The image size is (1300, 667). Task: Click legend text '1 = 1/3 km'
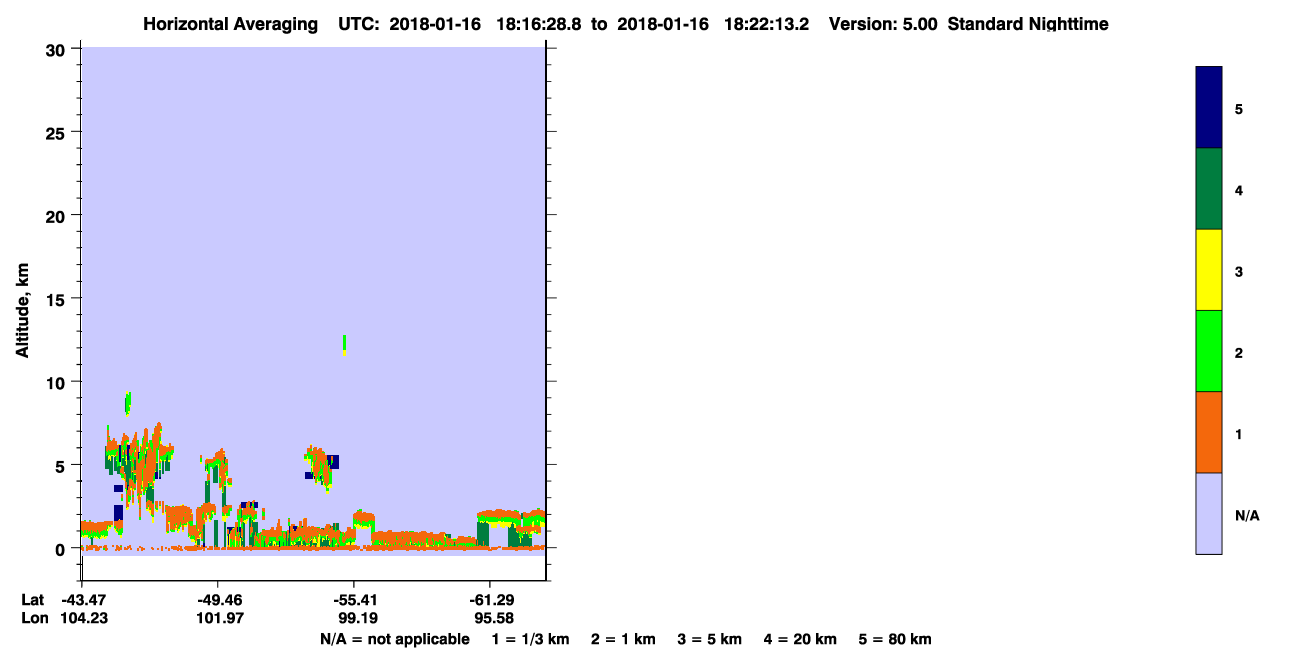coord(532,639)
